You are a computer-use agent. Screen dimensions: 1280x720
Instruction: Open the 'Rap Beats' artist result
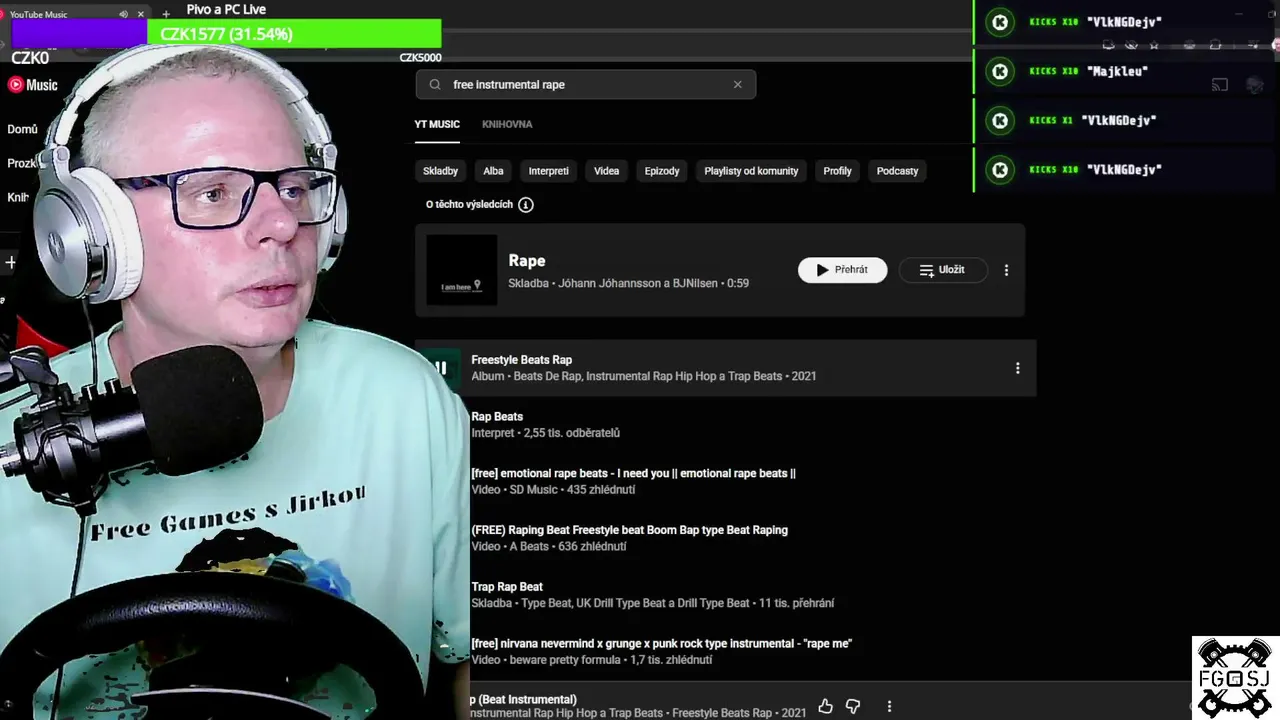point(497,417)
